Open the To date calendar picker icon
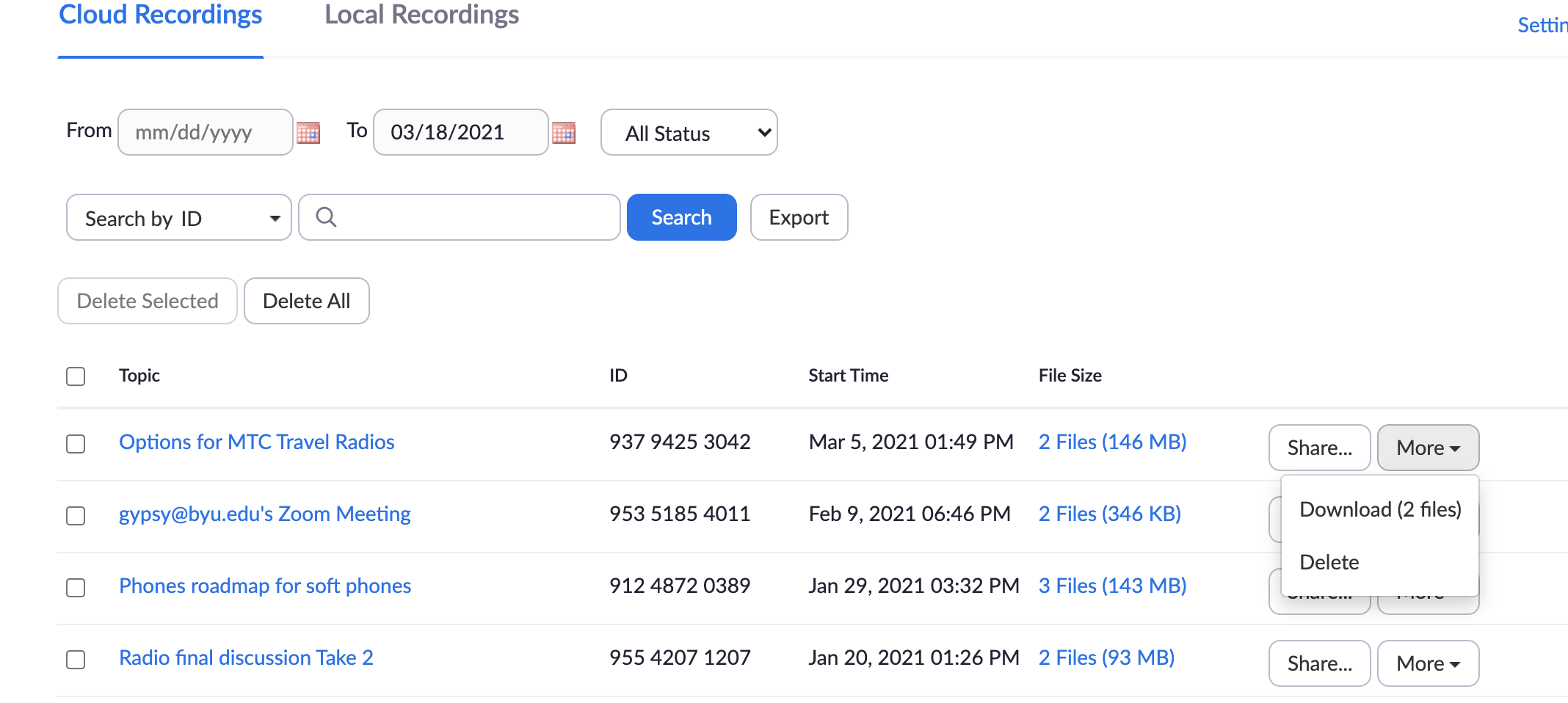The height and width of the screenshot is (703, 1568). coord(564,133)
